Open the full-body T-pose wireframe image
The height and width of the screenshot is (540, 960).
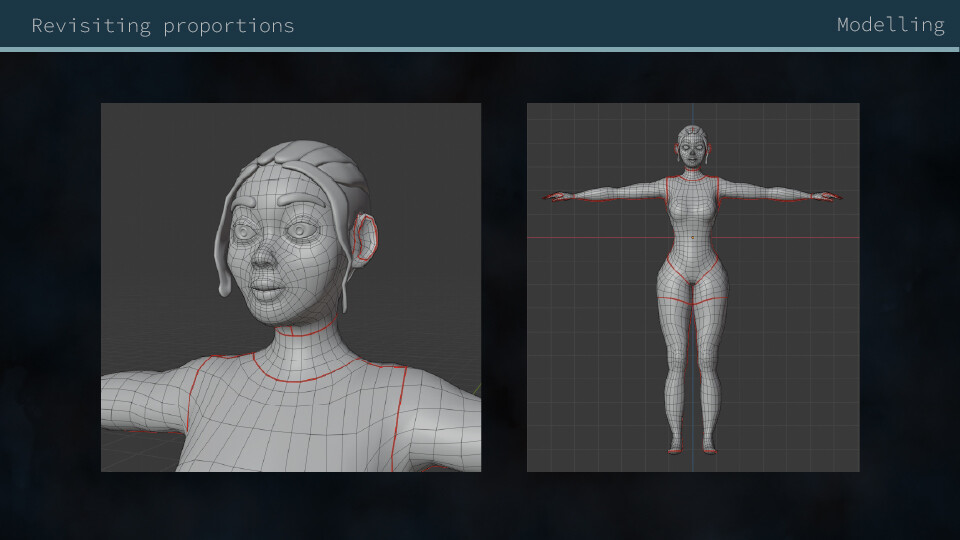[693, 287]
